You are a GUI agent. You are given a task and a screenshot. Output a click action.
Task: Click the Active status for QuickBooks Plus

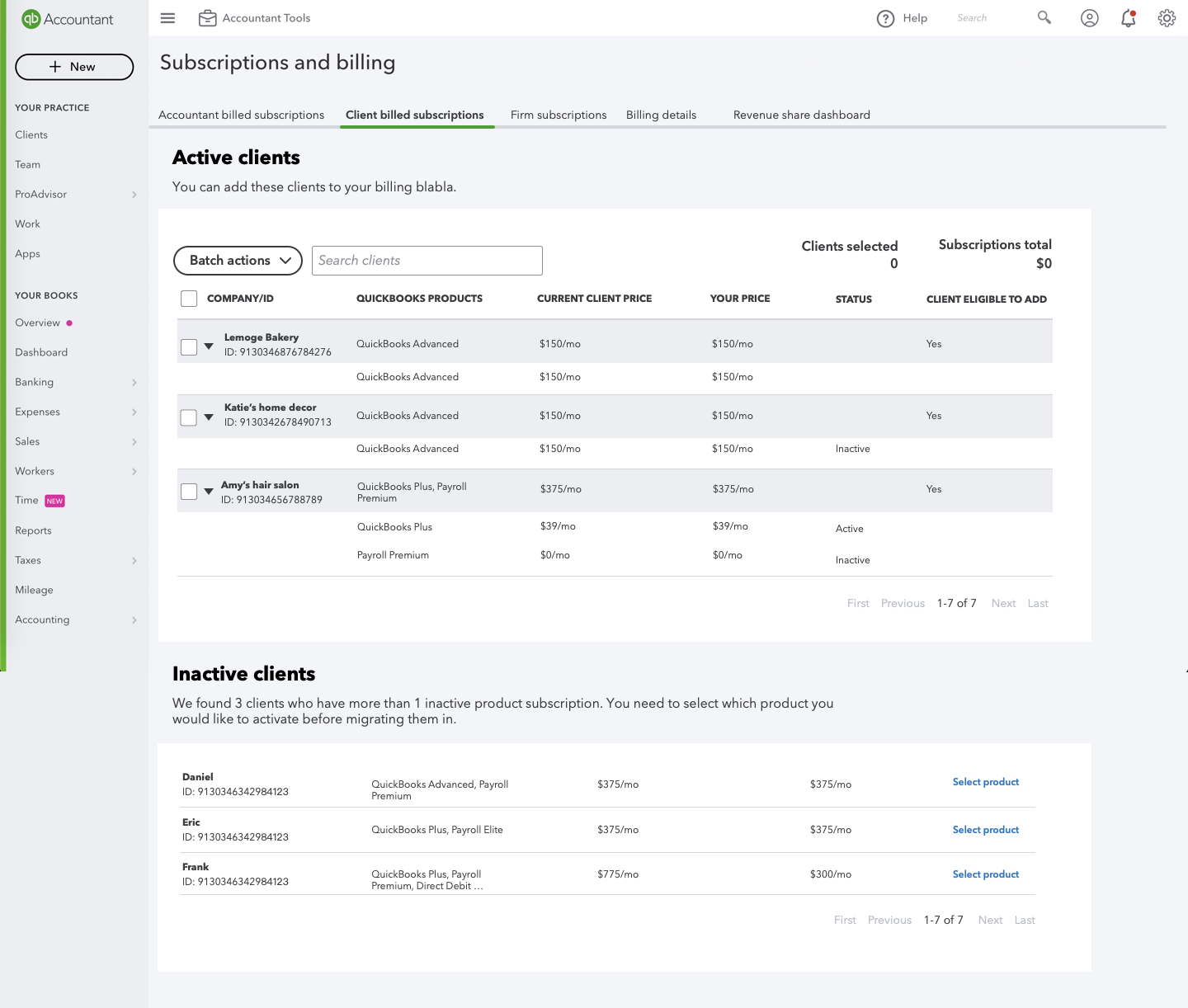tap(850, 530)
